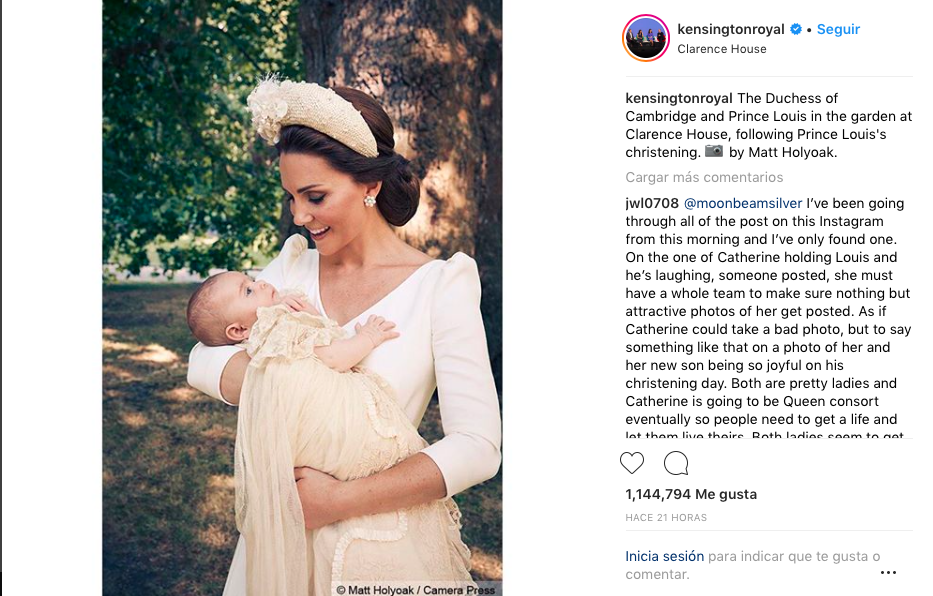The width and height of the screenshot is (933, 596).
Task: Click the Inicia sesión login link
Action: point(665,556)
